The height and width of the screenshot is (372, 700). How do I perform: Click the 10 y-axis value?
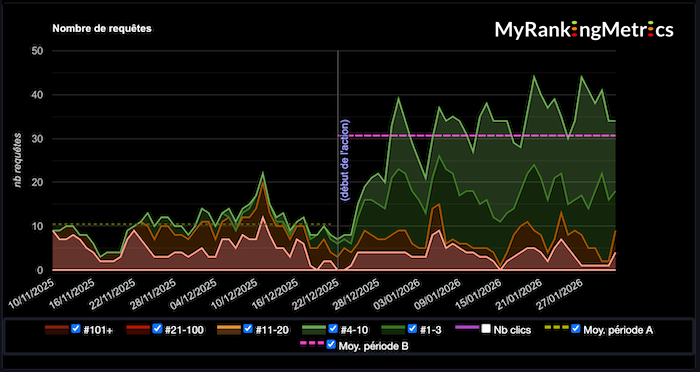click(37, 226)
